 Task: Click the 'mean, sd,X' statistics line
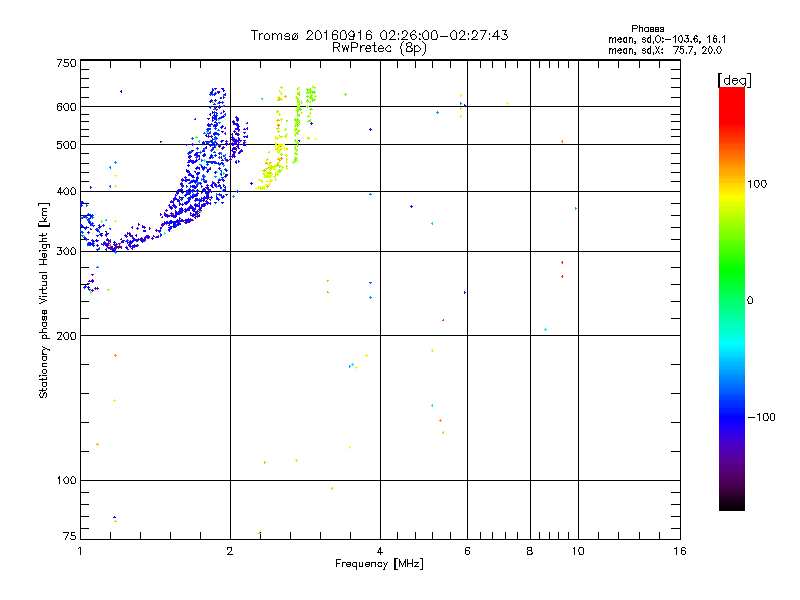665,50
